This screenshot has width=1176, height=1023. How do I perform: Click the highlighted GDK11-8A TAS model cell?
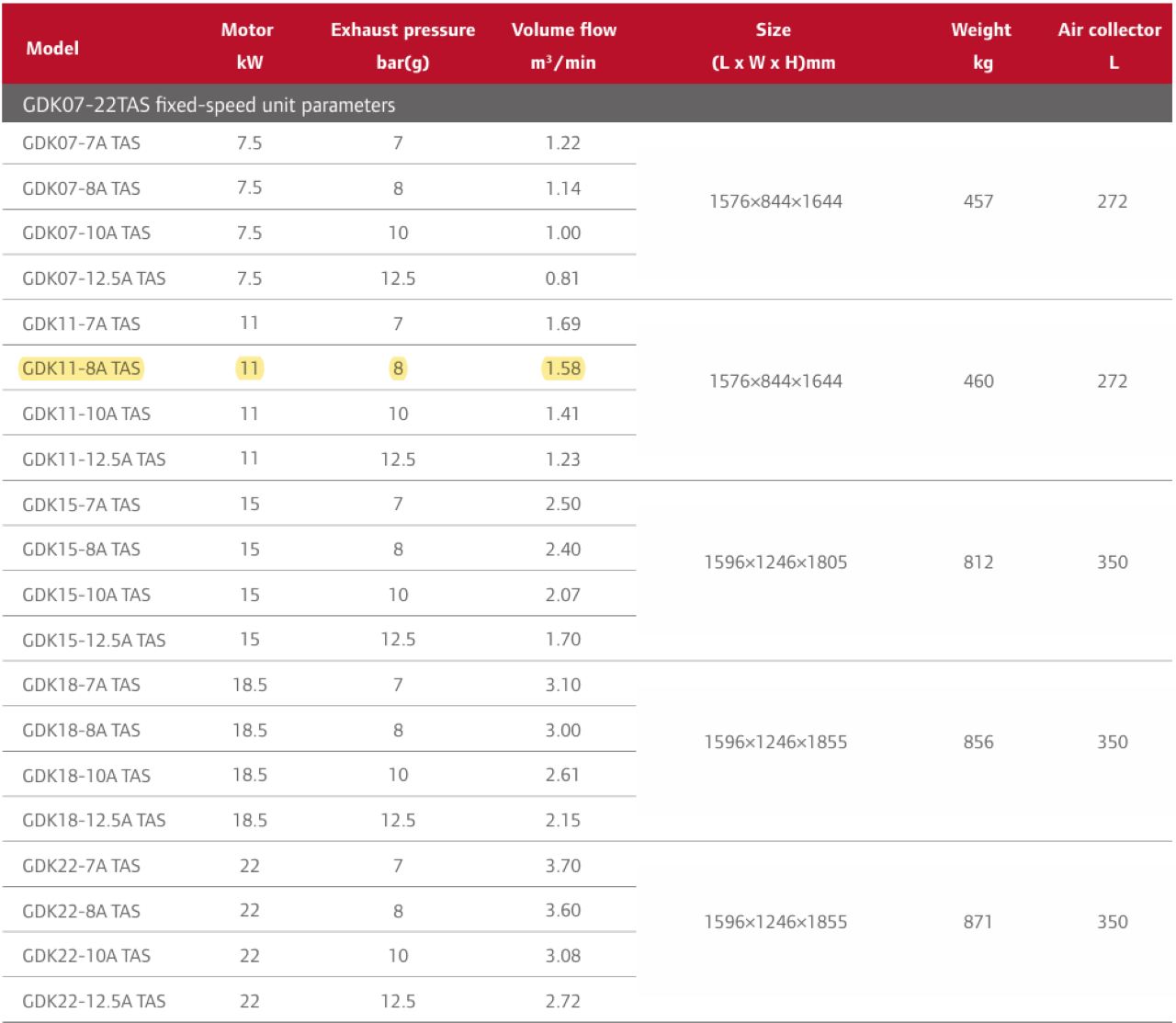[82, 369]
